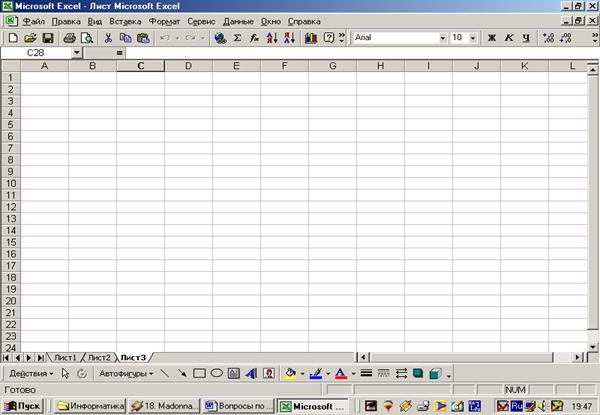Viewport: 600px width, 415px height.
Task: Select the Oval drawing tool
Action: [x=216, y=373]
